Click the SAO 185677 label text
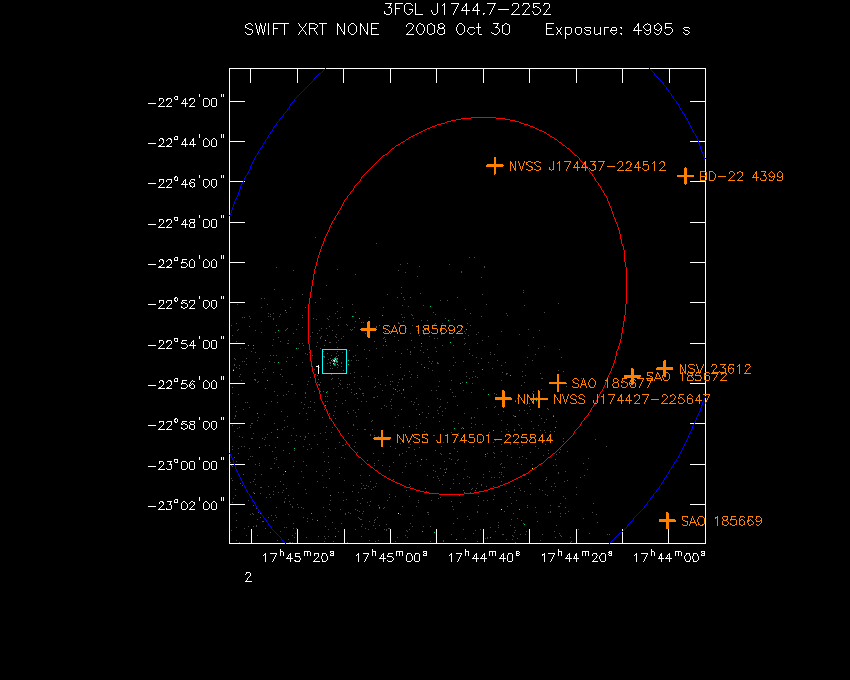The width and height of the screenshot is (850, 680). click(612, 383)
